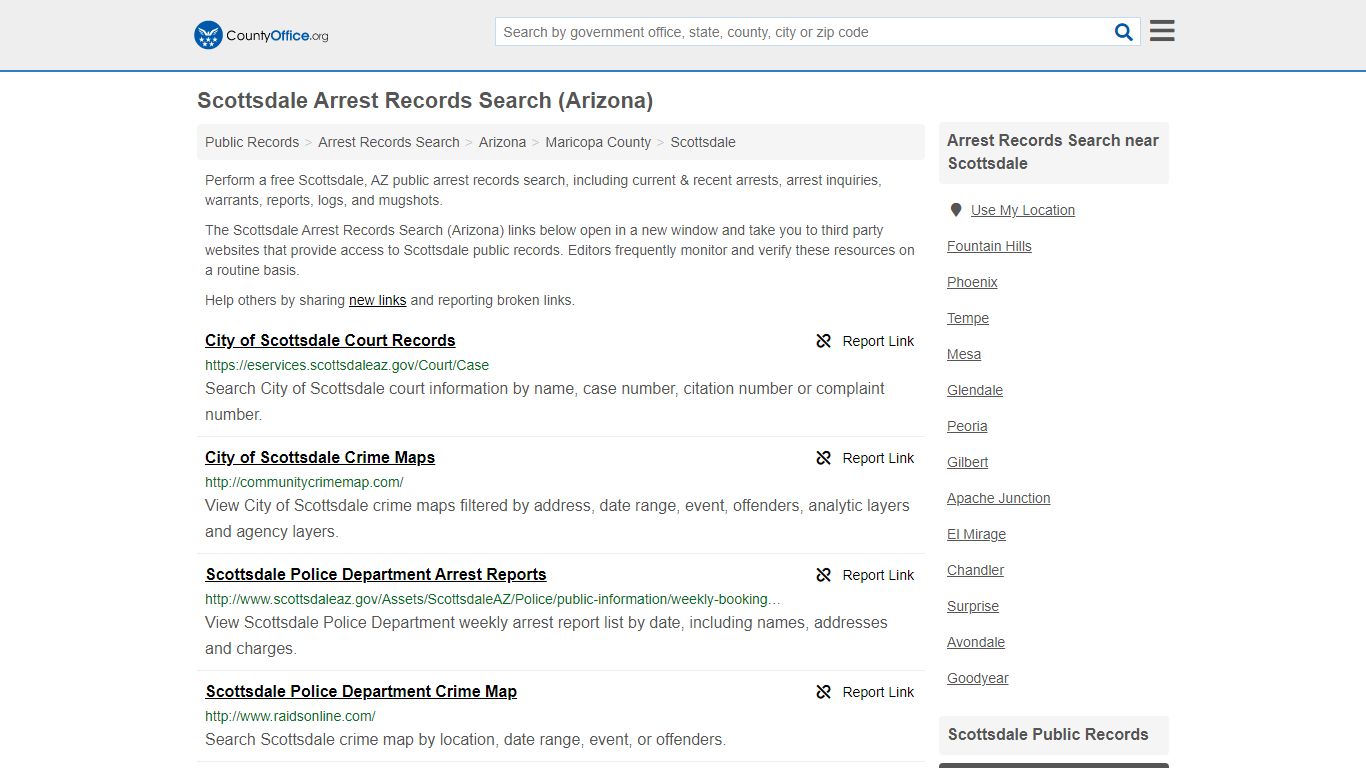The image size is (1366, 768).
Task: Report Link for City of Scottsdale Crime Maps
Action: coord(878,458)
